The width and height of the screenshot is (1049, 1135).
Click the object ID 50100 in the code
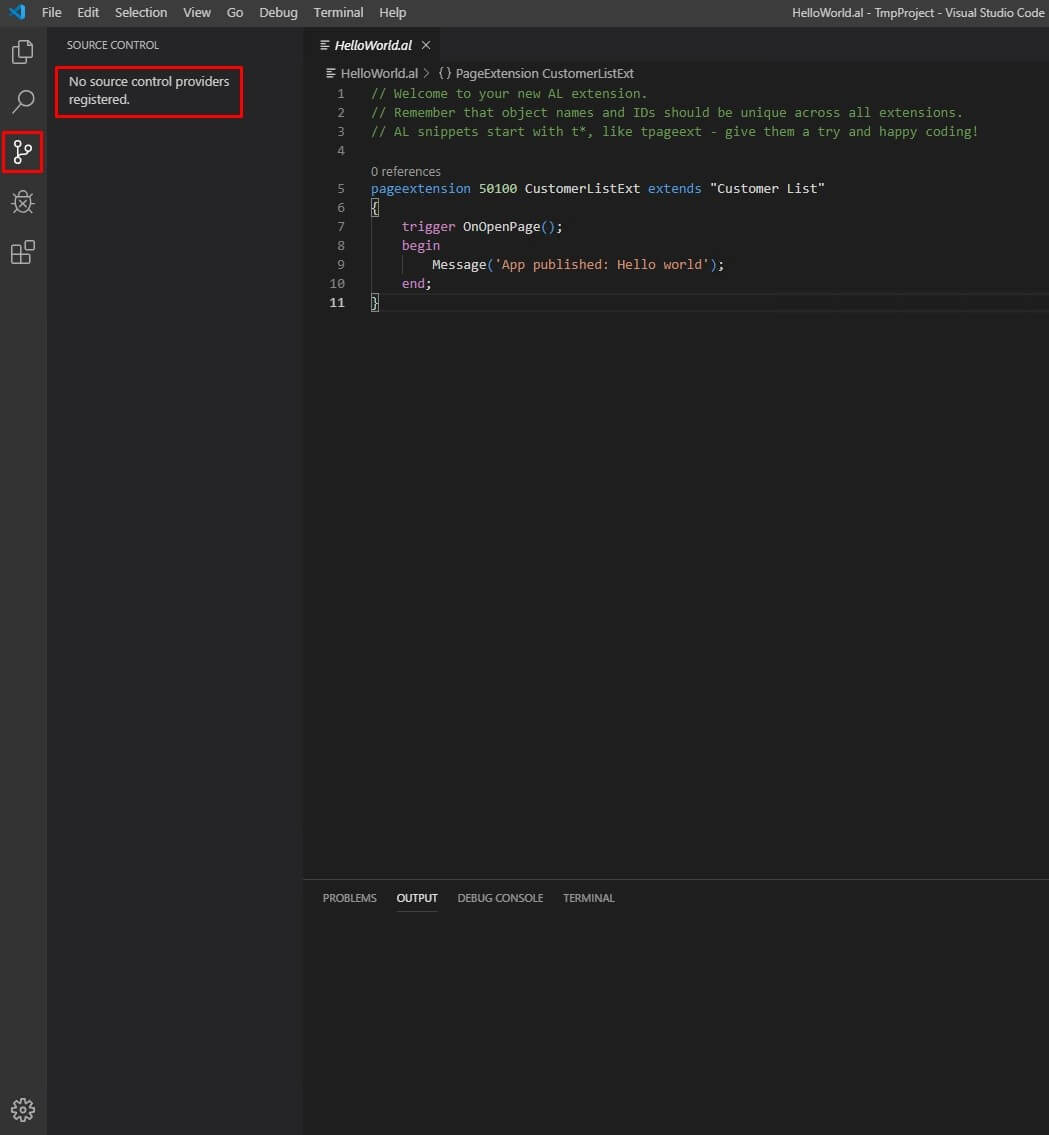(498, 188)
